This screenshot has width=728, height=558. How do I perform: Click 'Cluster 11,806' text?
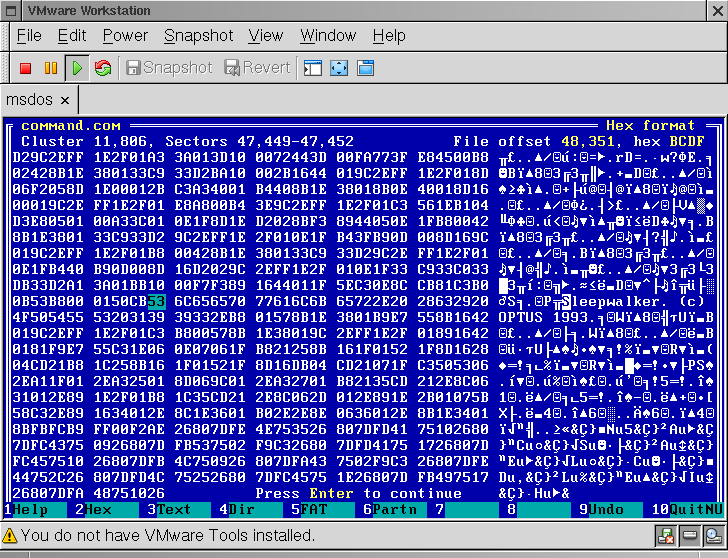point(84,142)
